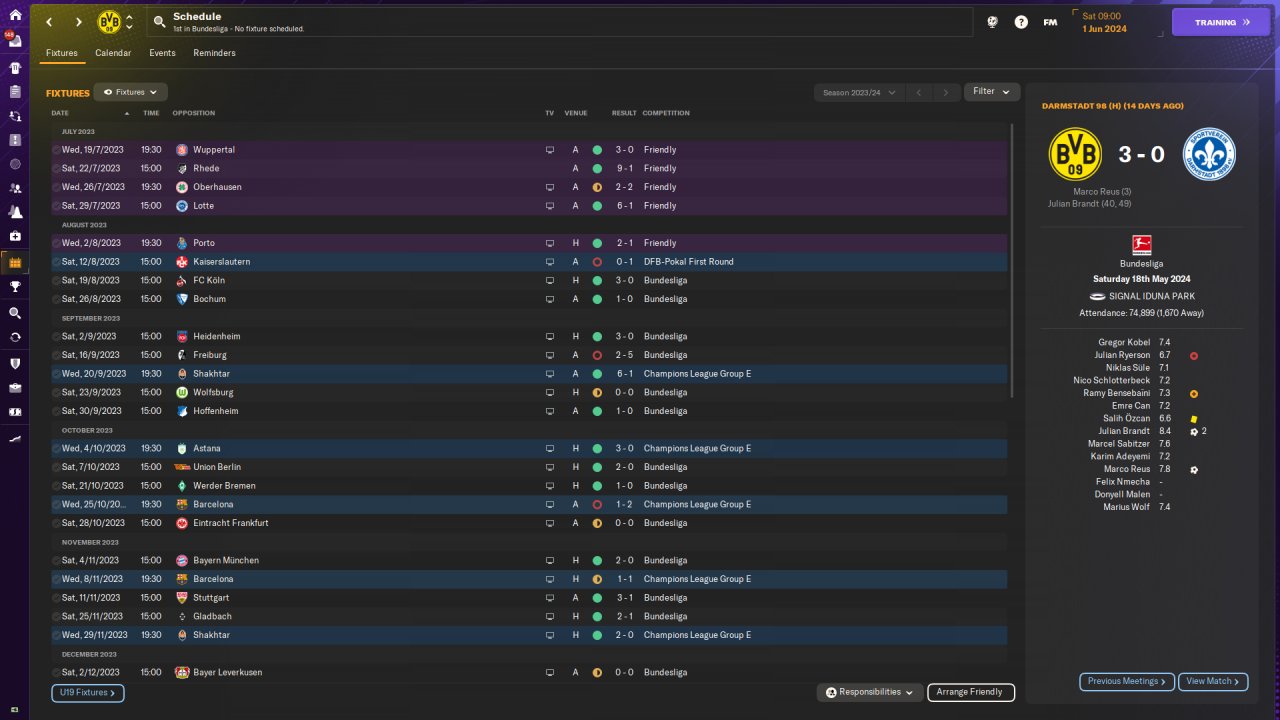The width and height of the screenshot is (1280, 720).
Task: Toggle the reminder circle for Heidenheim fixture
Action: (56, 337)
